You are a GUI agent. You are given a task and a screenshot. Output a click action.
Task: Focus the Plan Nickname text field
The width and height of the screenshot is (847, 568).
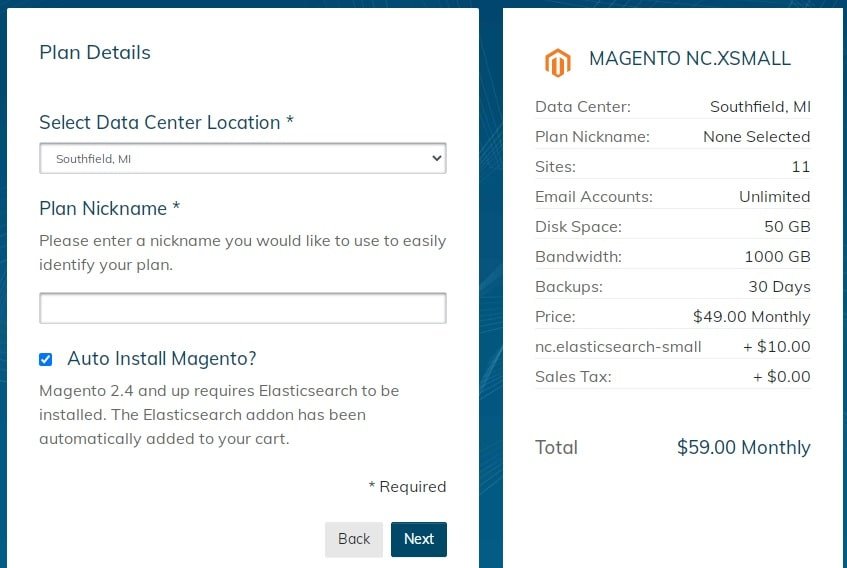[243, 308]
